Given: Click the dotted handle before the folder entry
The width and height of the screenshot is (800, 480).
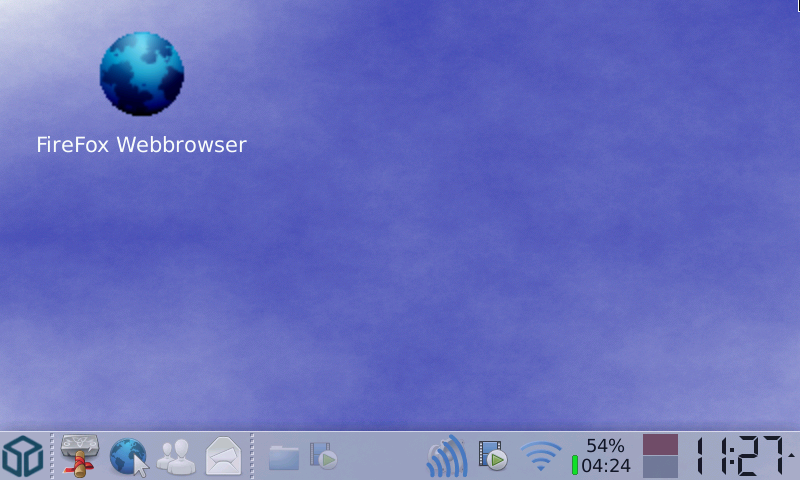Looking at the screenshot, I should pyautogui.click(x=252, y=457).
